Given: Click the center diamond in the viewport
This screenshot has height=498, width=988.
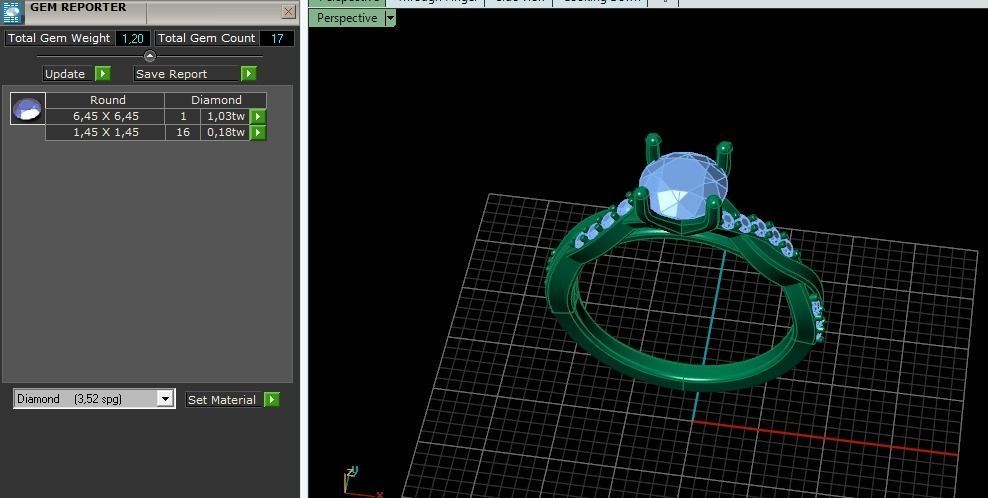Looking at the screenshot, I should [683, 185].
